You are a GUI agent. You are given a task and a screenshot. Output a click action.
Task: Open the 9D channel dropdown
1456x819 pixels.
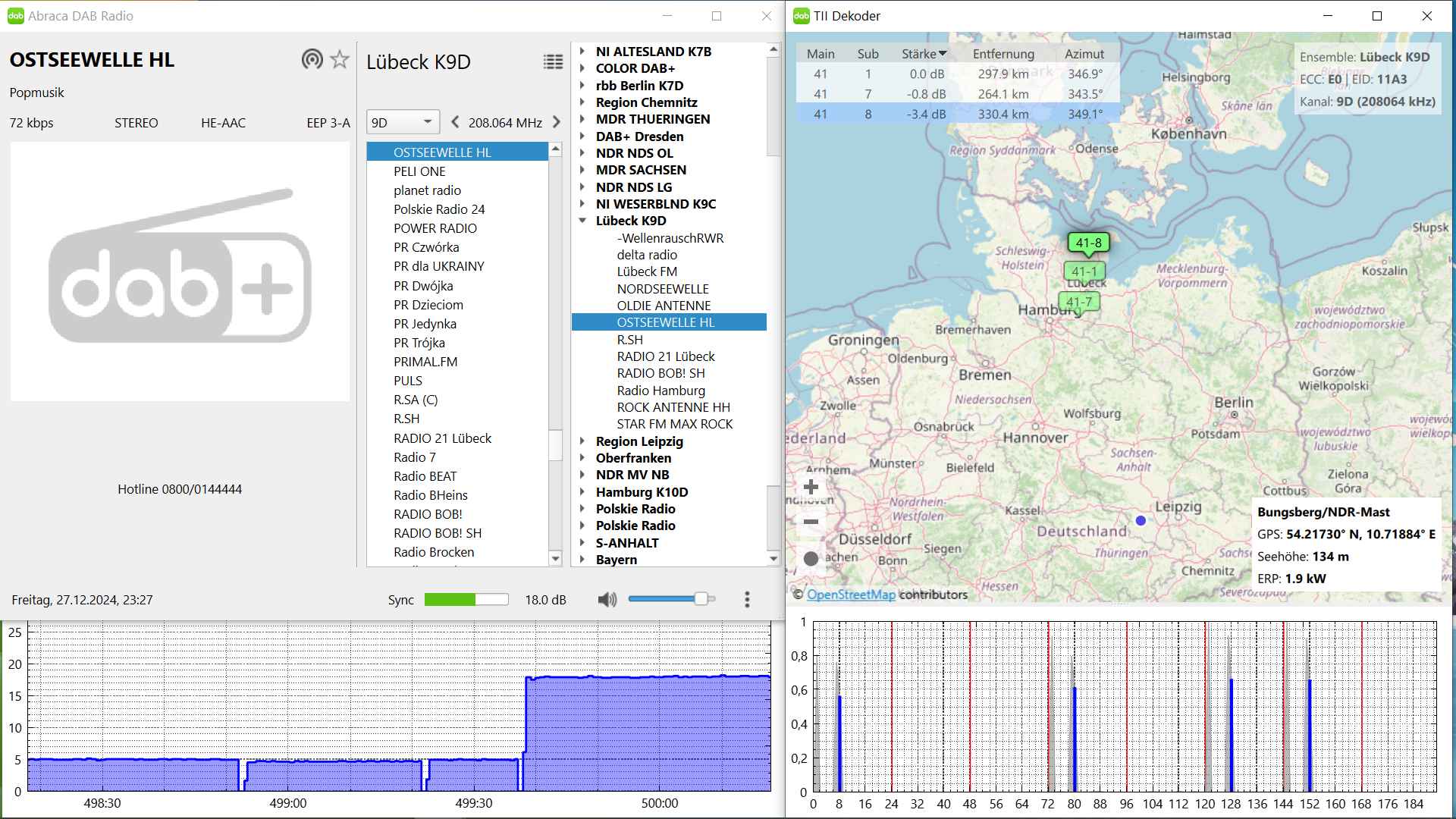402,122
